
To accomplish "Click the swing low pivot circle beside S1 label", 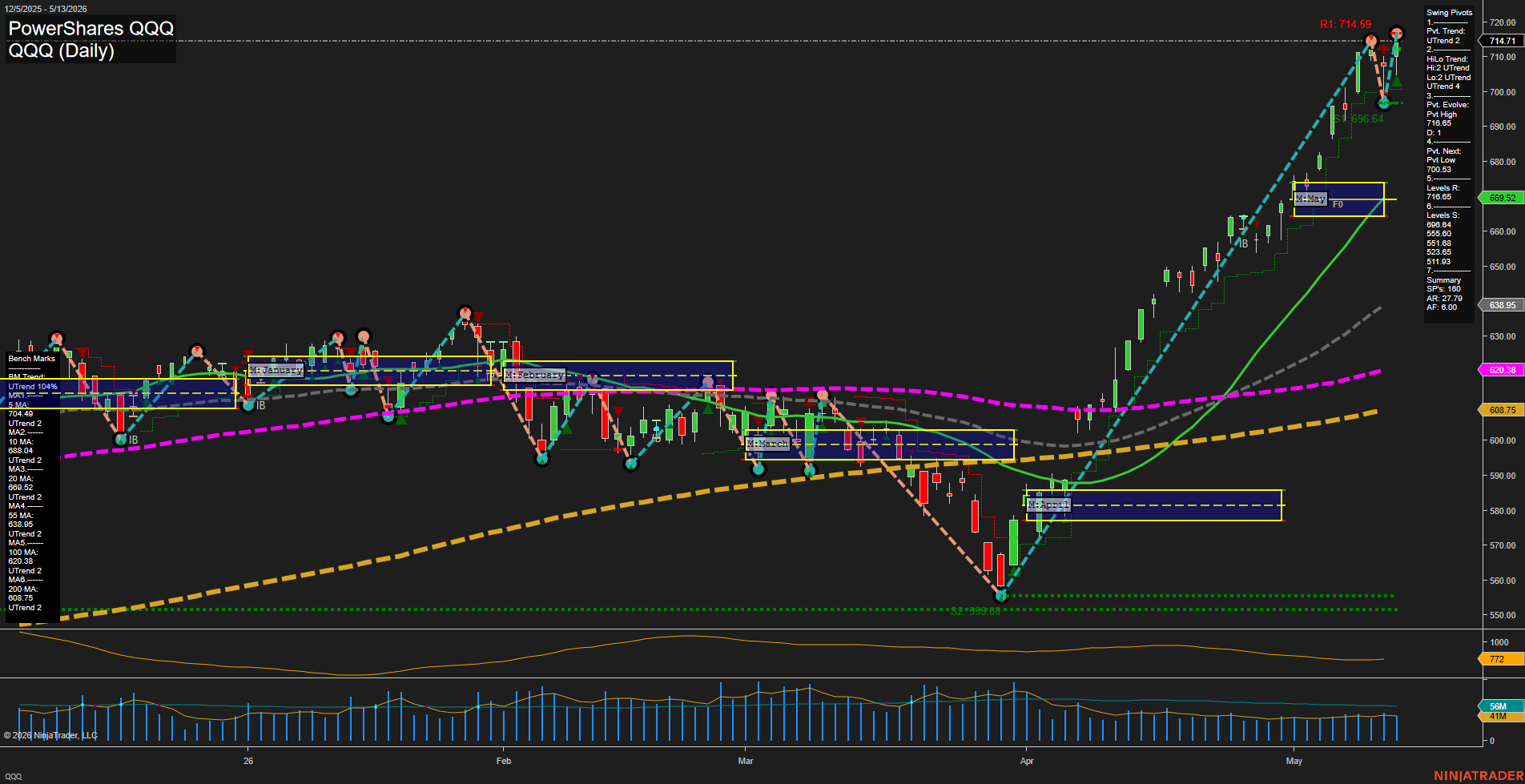I will pos(1383,103).
